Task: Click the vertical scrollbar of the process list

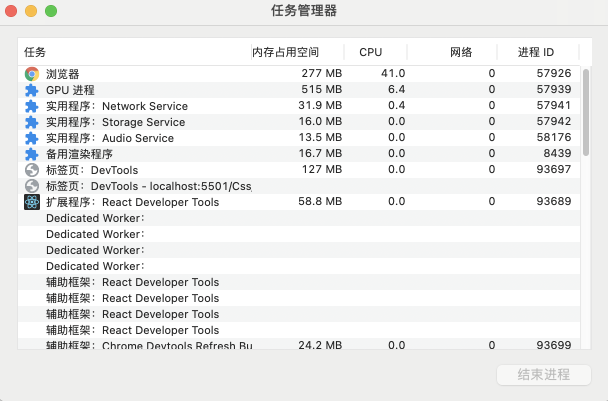Action: point(586,112)
